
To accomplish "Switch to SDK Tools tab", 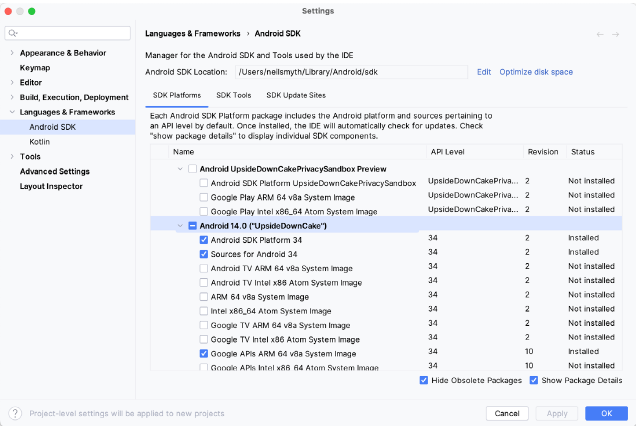I will pos(233,95).
